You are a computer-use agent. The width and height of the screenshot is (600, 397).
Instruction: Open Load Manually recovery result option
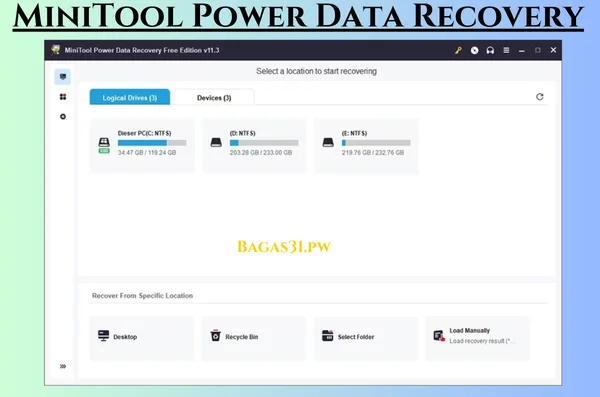pyautogui.click(x=478, y=338)
